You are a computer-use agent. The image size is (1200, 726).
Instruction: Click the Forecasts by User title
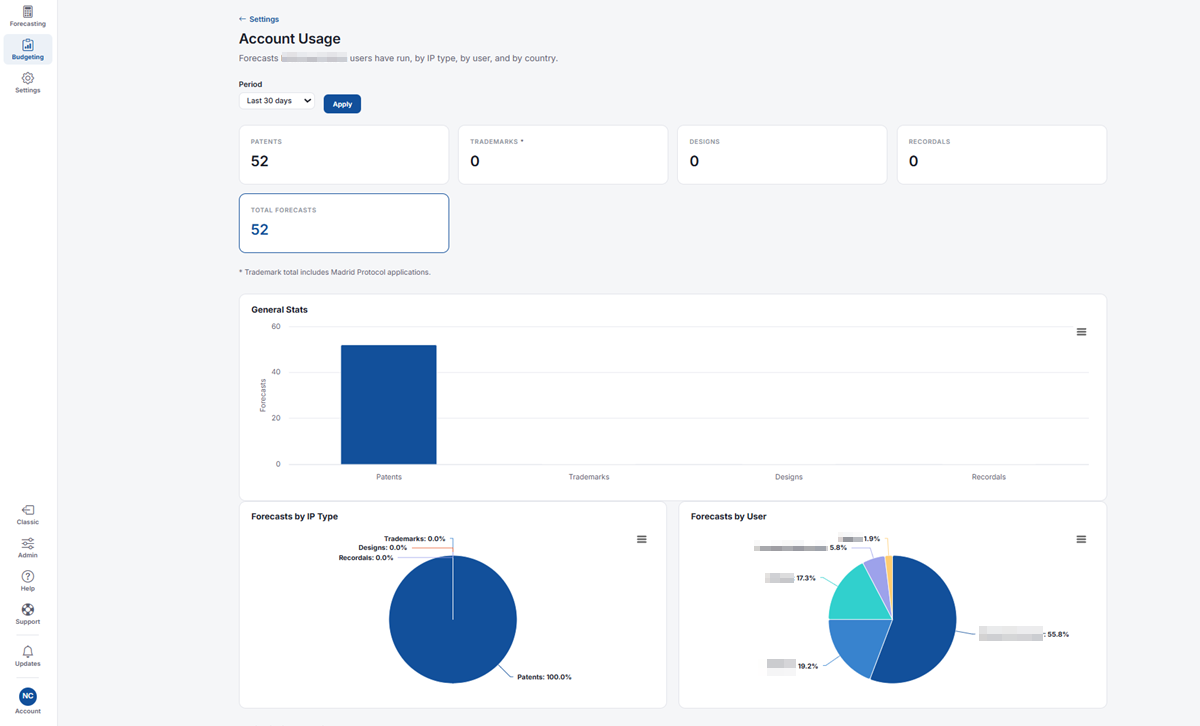729,517
